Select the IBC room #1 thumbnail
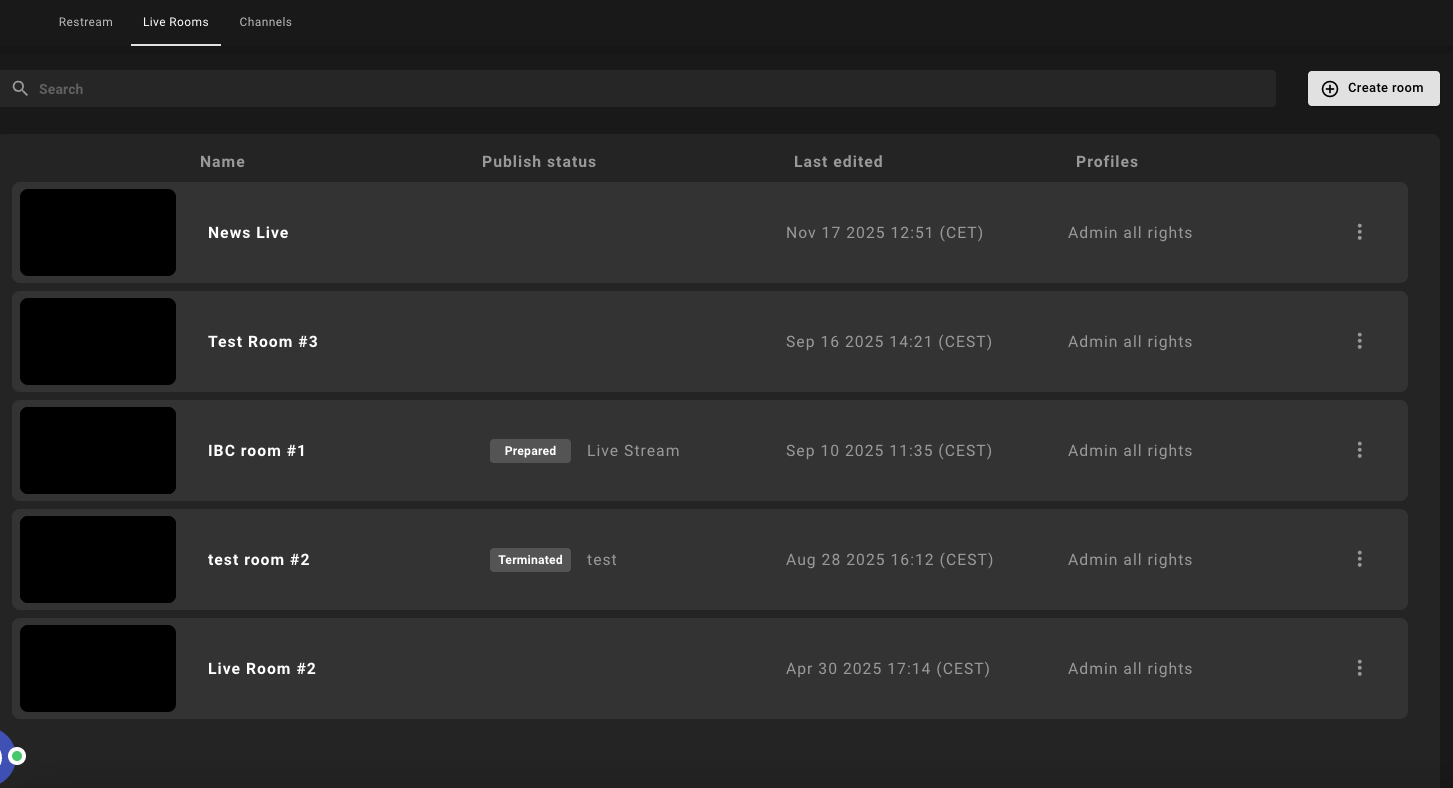Screen dimensions: 1453x788 click(98, 450)
